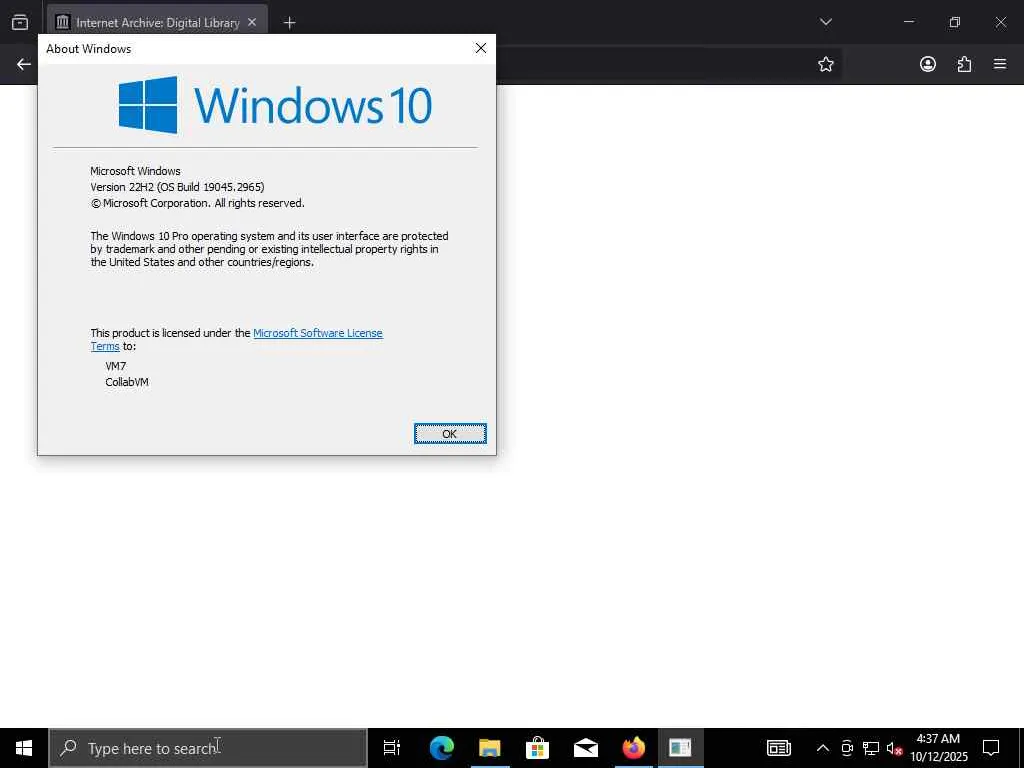Close the Firefox window
Image resolution: width=1024 pixels, height=768 pixels.
[1000, 22]
